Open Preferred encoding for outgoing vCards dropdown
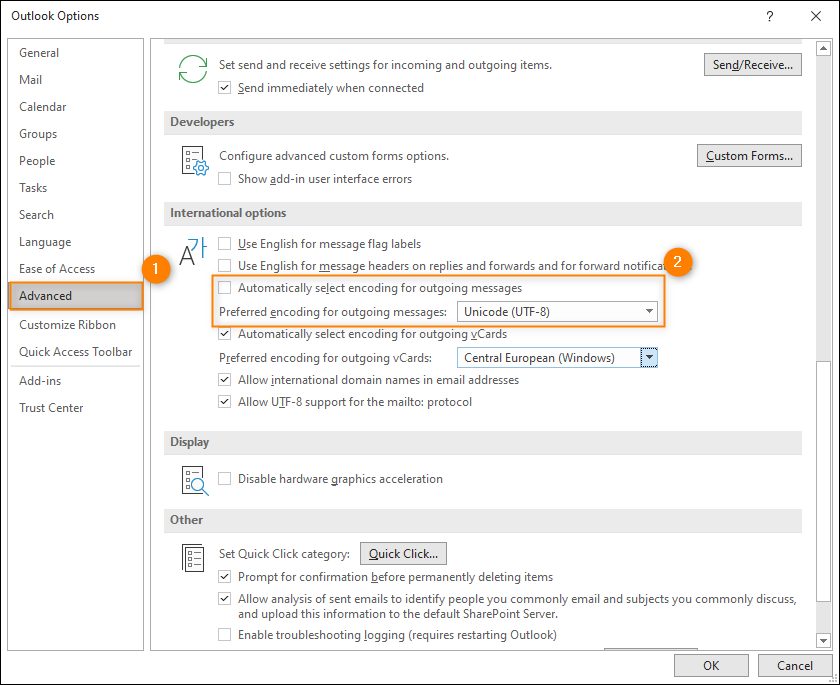The width and height of the screenshot is (840, 685). (x=557, y=358)
